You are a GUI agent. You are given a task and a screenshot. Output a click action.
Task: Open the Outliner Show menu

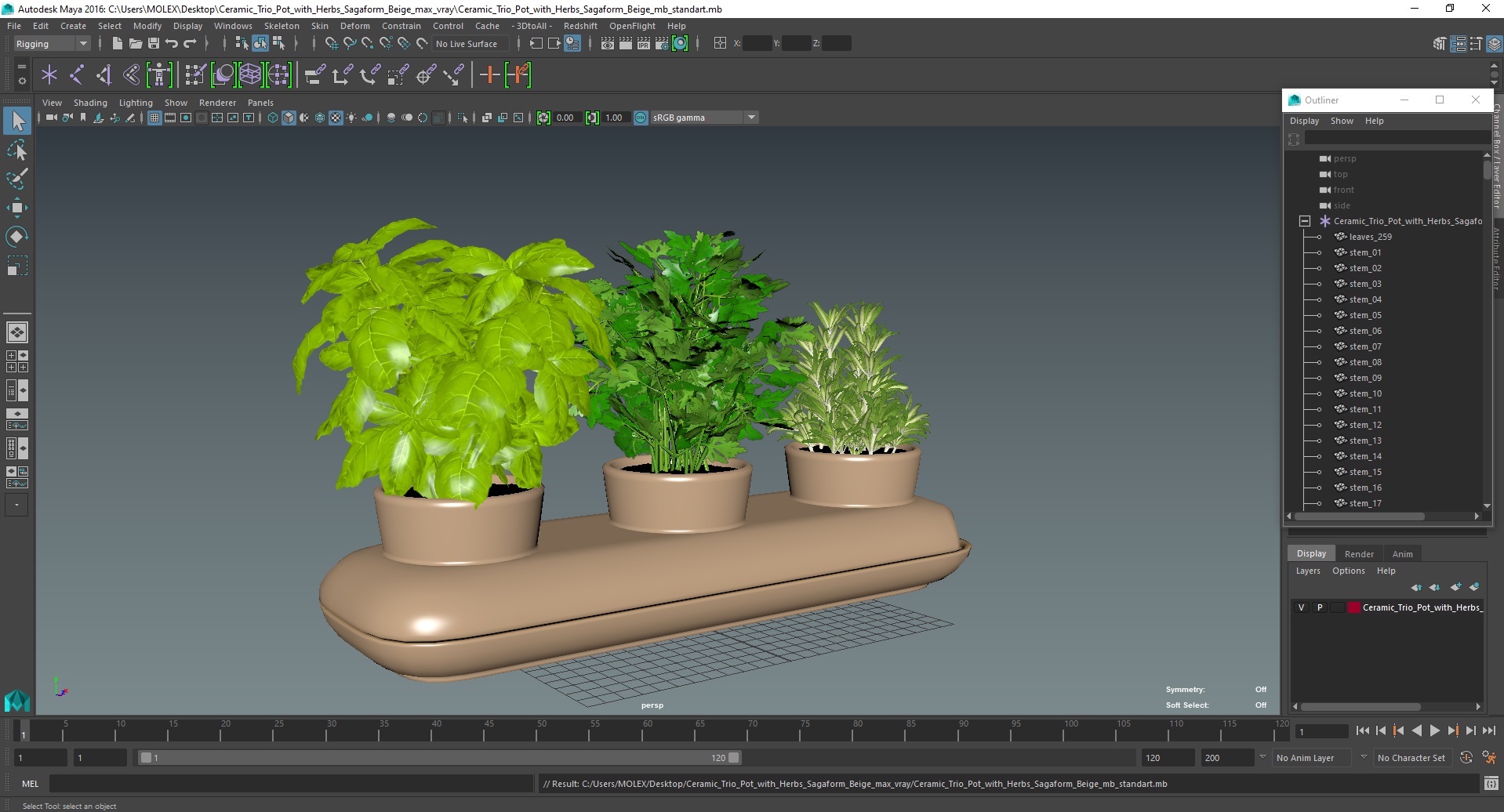[x=1342, y=121]
